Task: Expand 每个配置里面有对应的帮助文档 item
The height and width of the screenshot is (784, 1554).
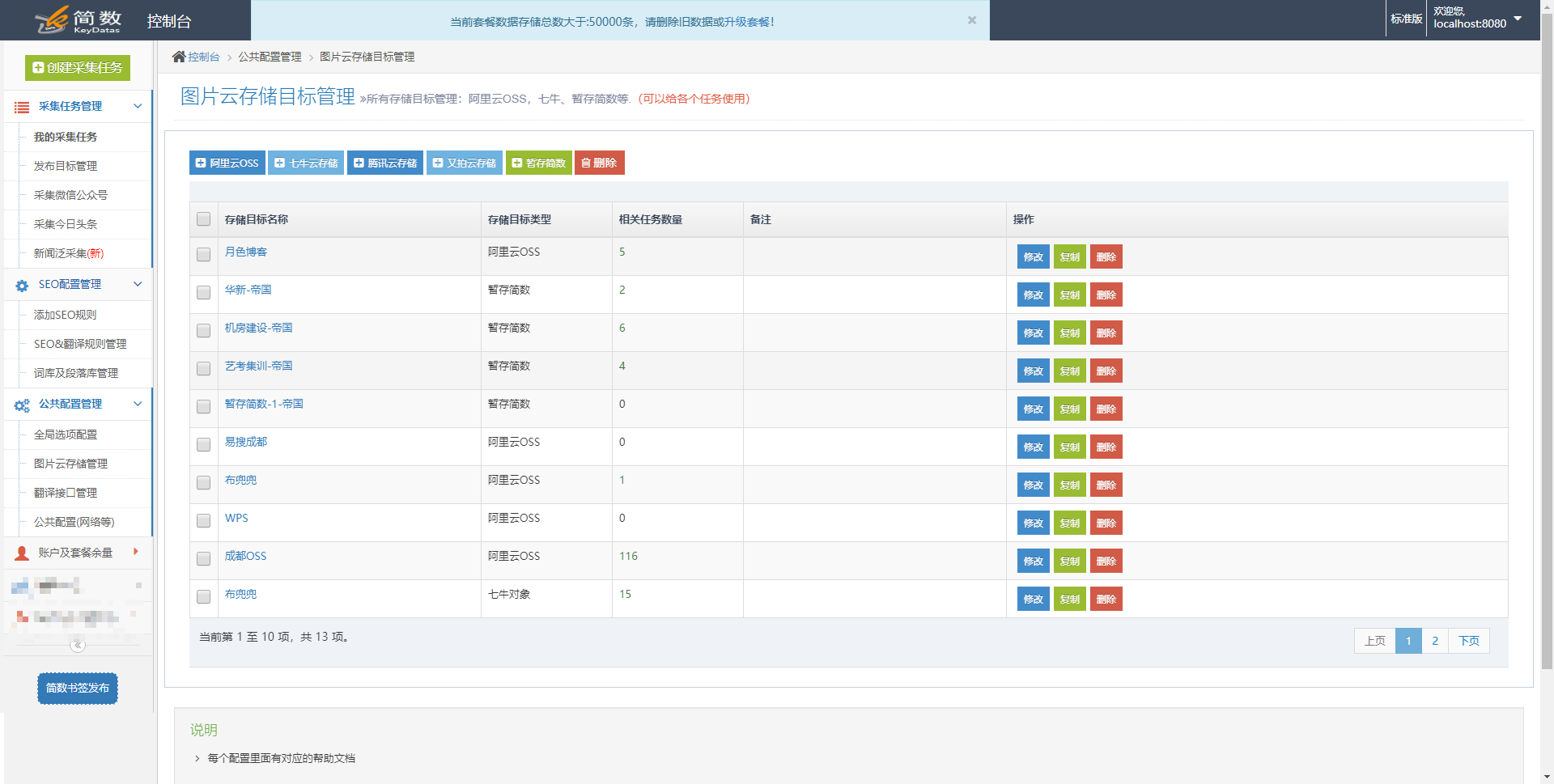Action: click(x=281, y=758)
